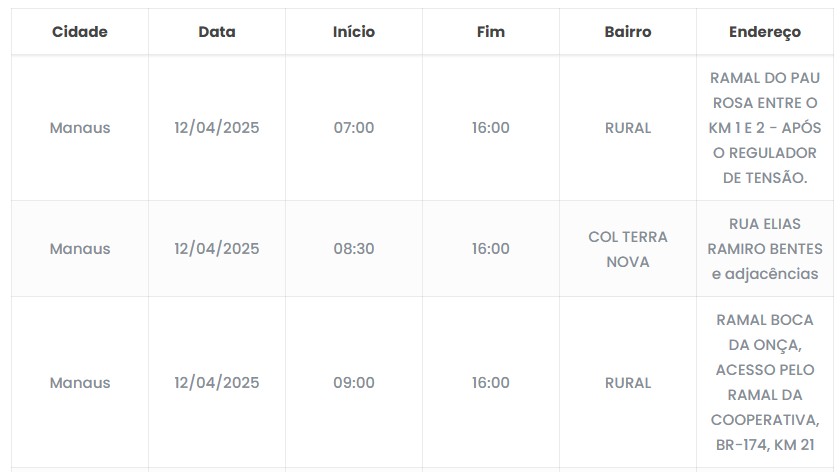
Task: Select the COL TERRA NOVA neighborhood cell
Action: pos(628,250)
